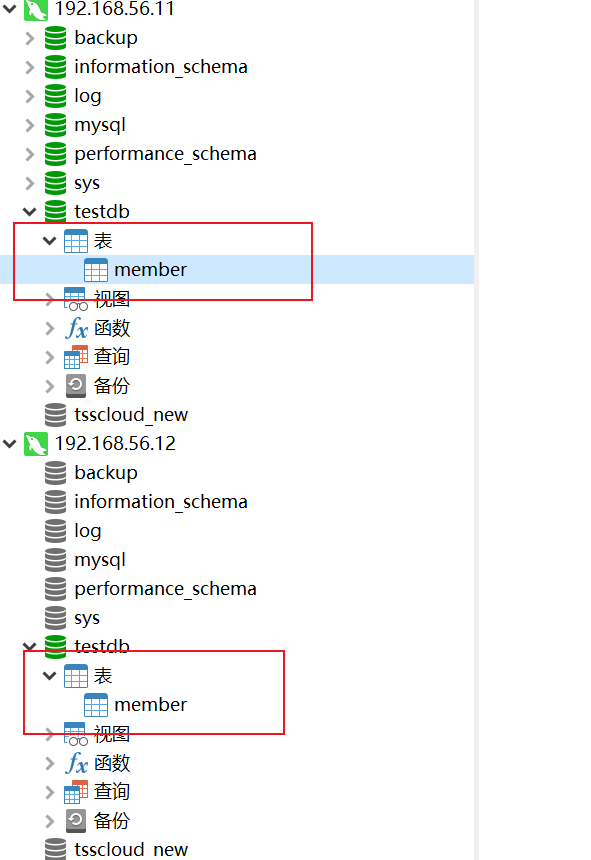
Task: Click the green backup database icon under 192.168.56.11
Action: tap(55, 38)
